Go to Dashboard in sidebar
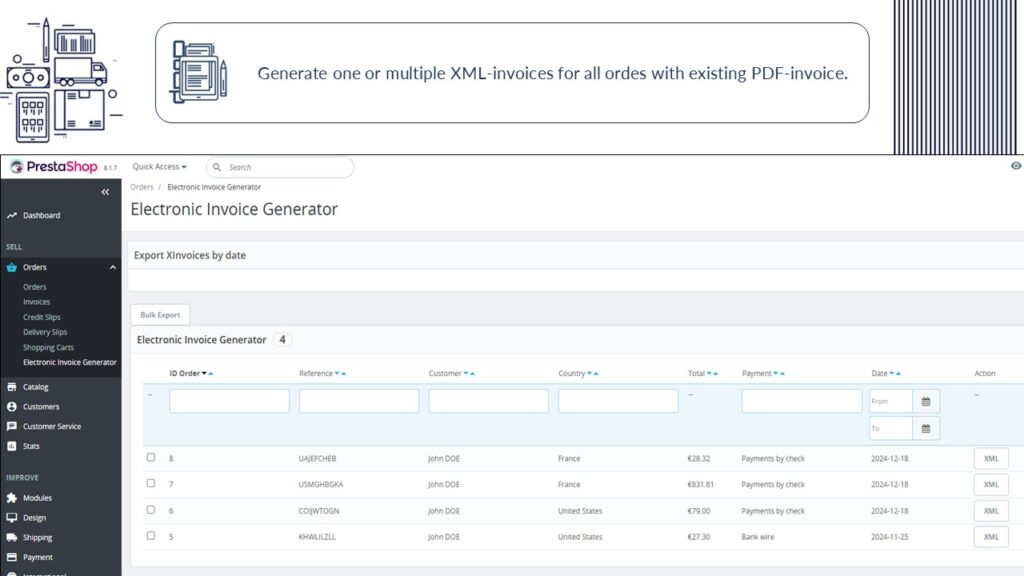Screen dimensions: 1024x576 pos(41,215)
